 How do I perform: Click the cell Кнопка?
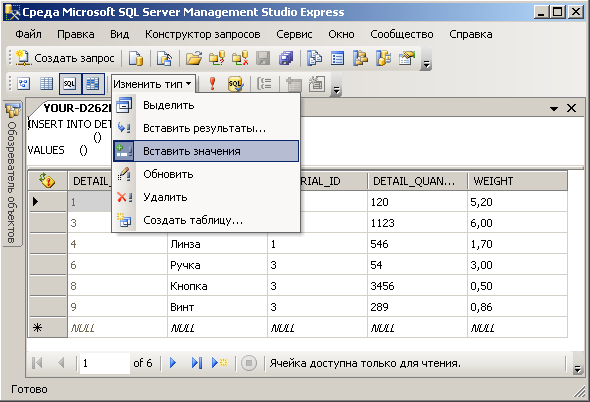tap(217, 286)
